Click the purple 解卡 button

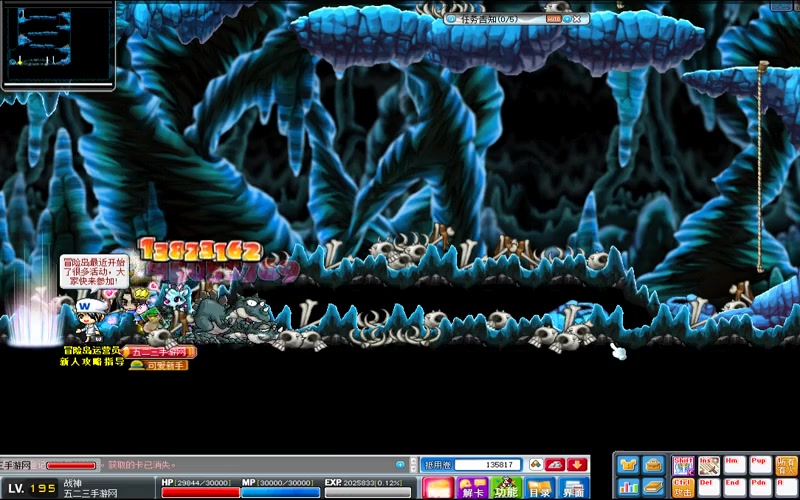(472, 488)
